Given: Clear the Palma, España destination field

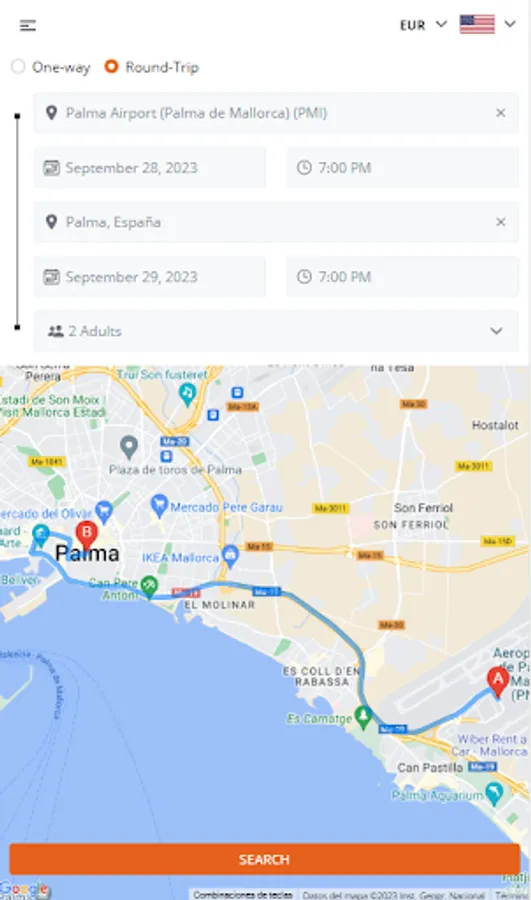Looking at the screenshot, I should click(501, 222).
